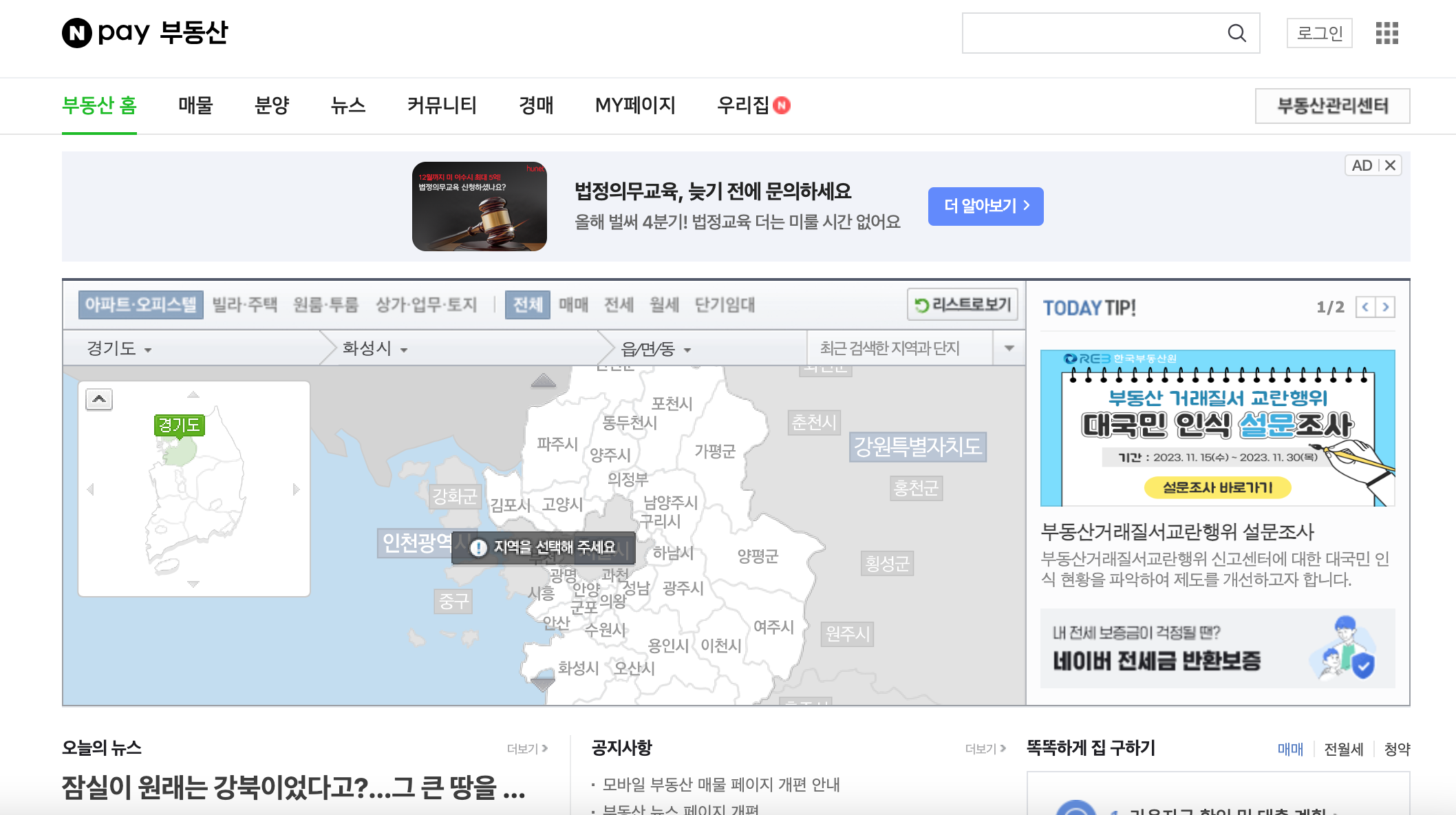Click the 경기도 marker on mini map

pos(179,425)
